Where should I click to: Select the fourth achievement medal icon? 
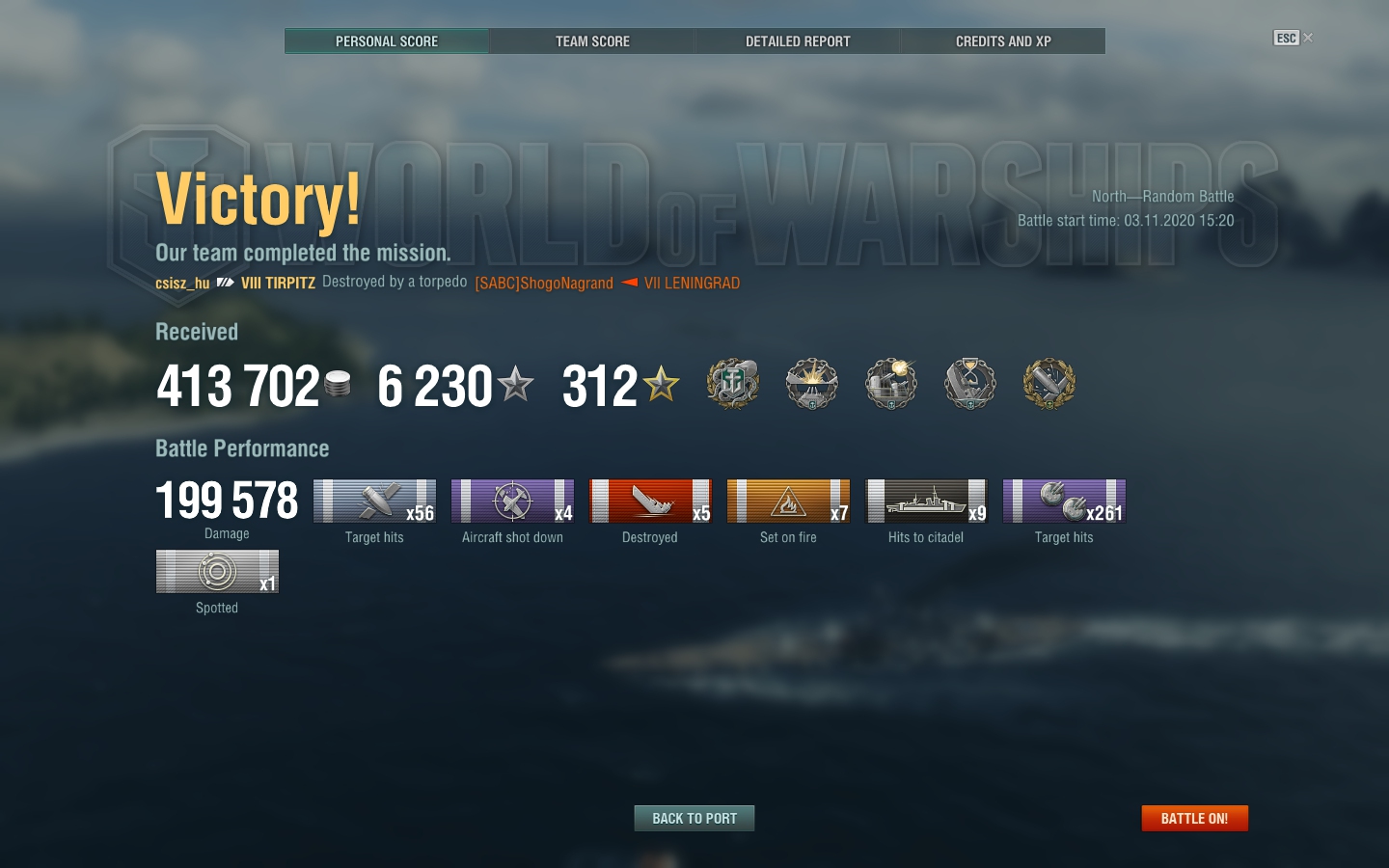[x=970, y=384]
